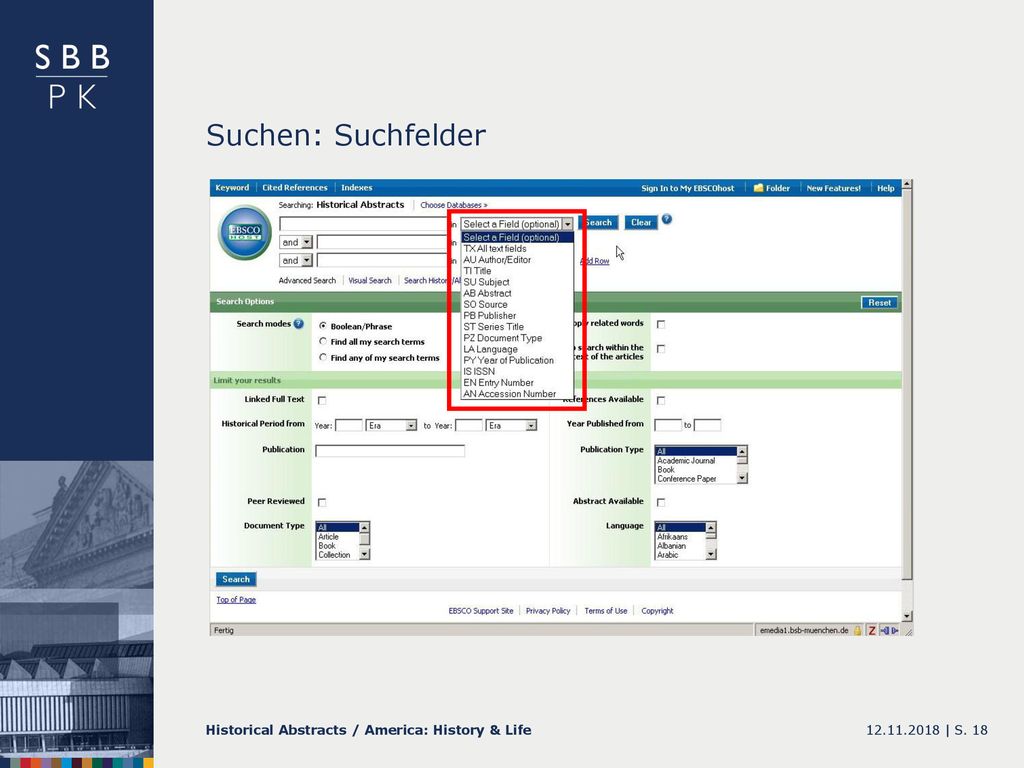1024x768 pixels.
Task: Select Boolean/Phrase search mode
Action: coord(323,325)
